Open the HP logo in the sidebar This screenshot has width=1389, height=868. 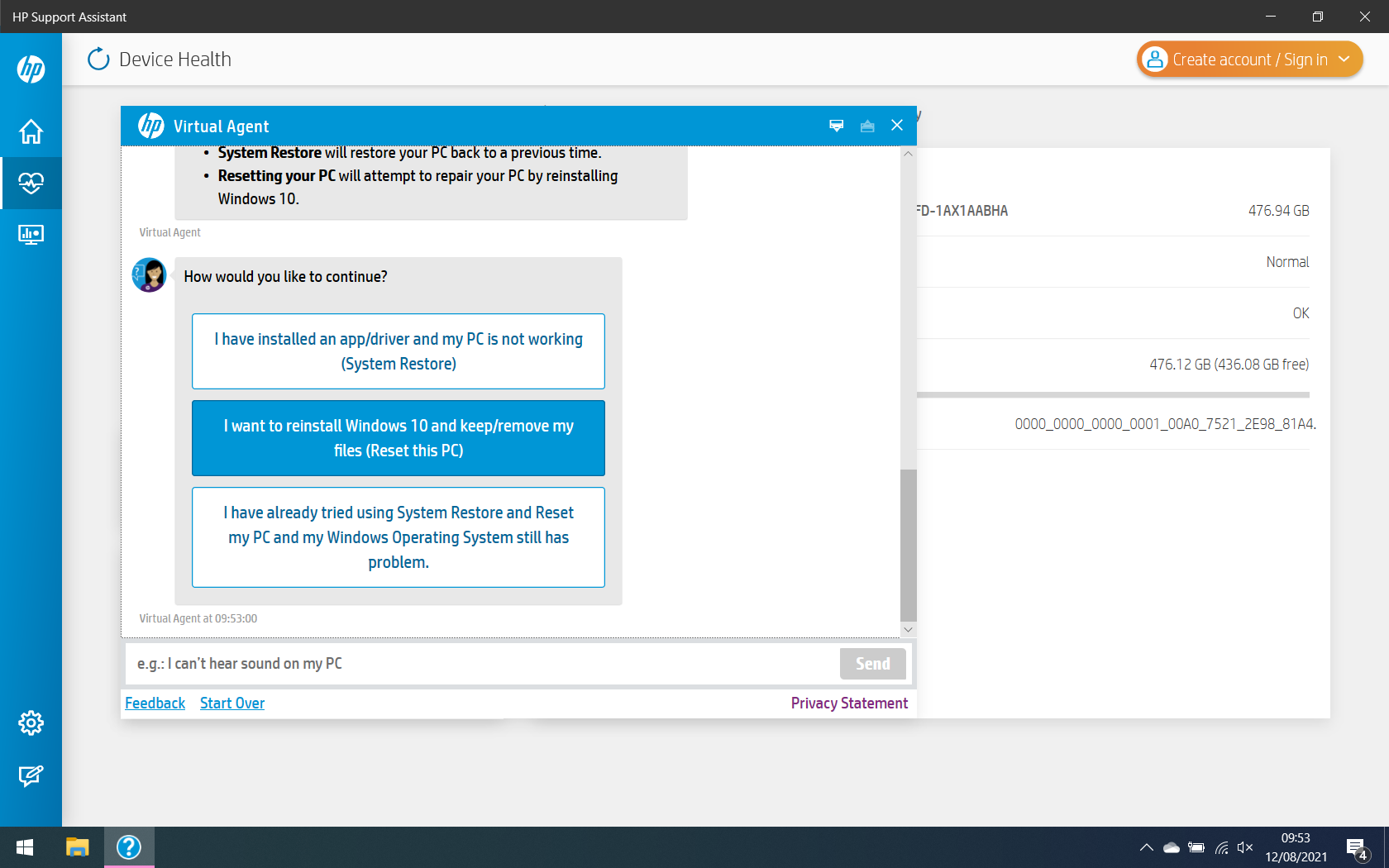[31, 69]
